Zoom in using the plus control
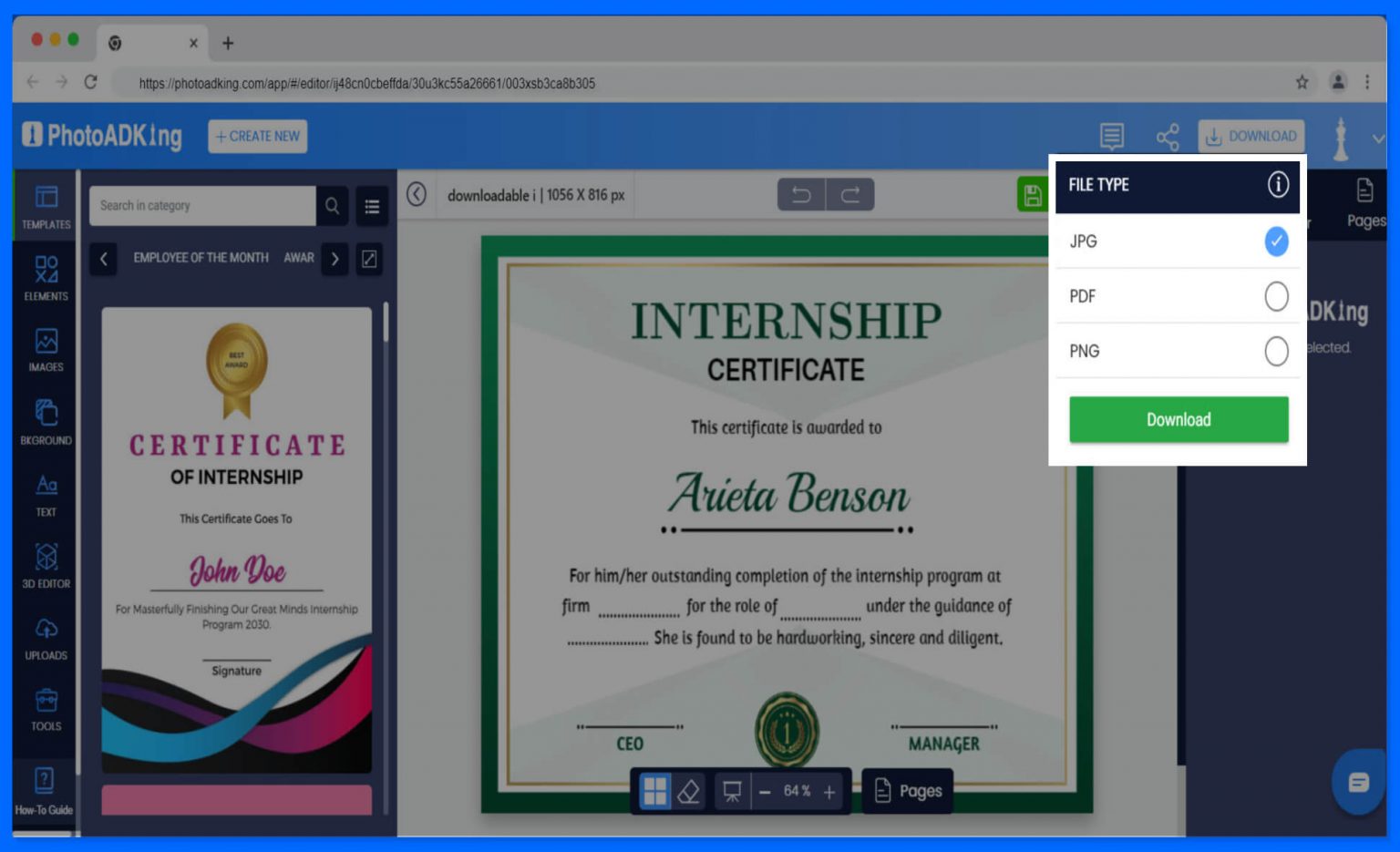 coord(829,792)
